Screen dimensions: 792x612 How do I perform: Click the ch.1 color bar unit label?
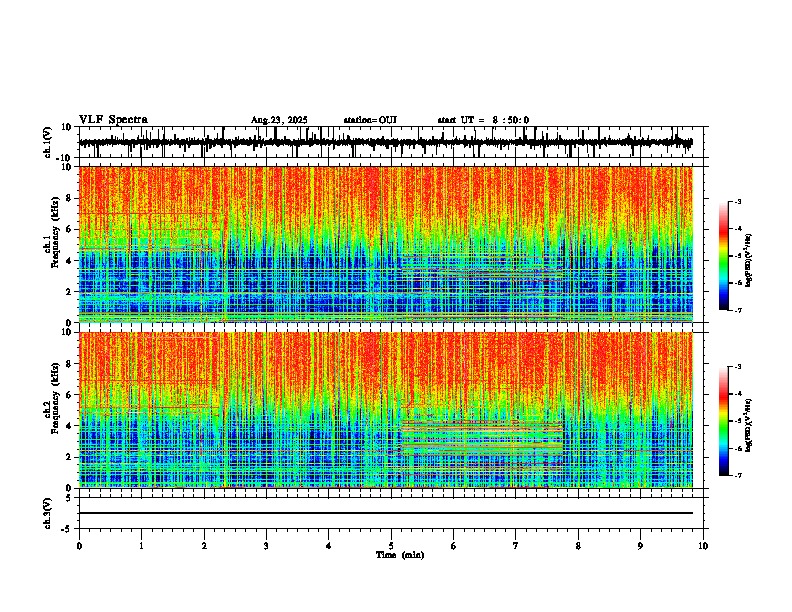click(x=749, y=261)
